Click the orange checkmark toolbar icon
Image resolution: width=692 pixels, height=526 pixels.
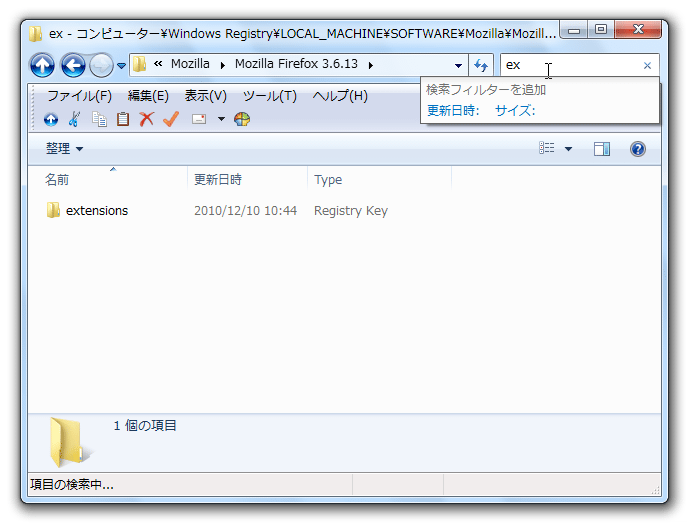(171, 119)
